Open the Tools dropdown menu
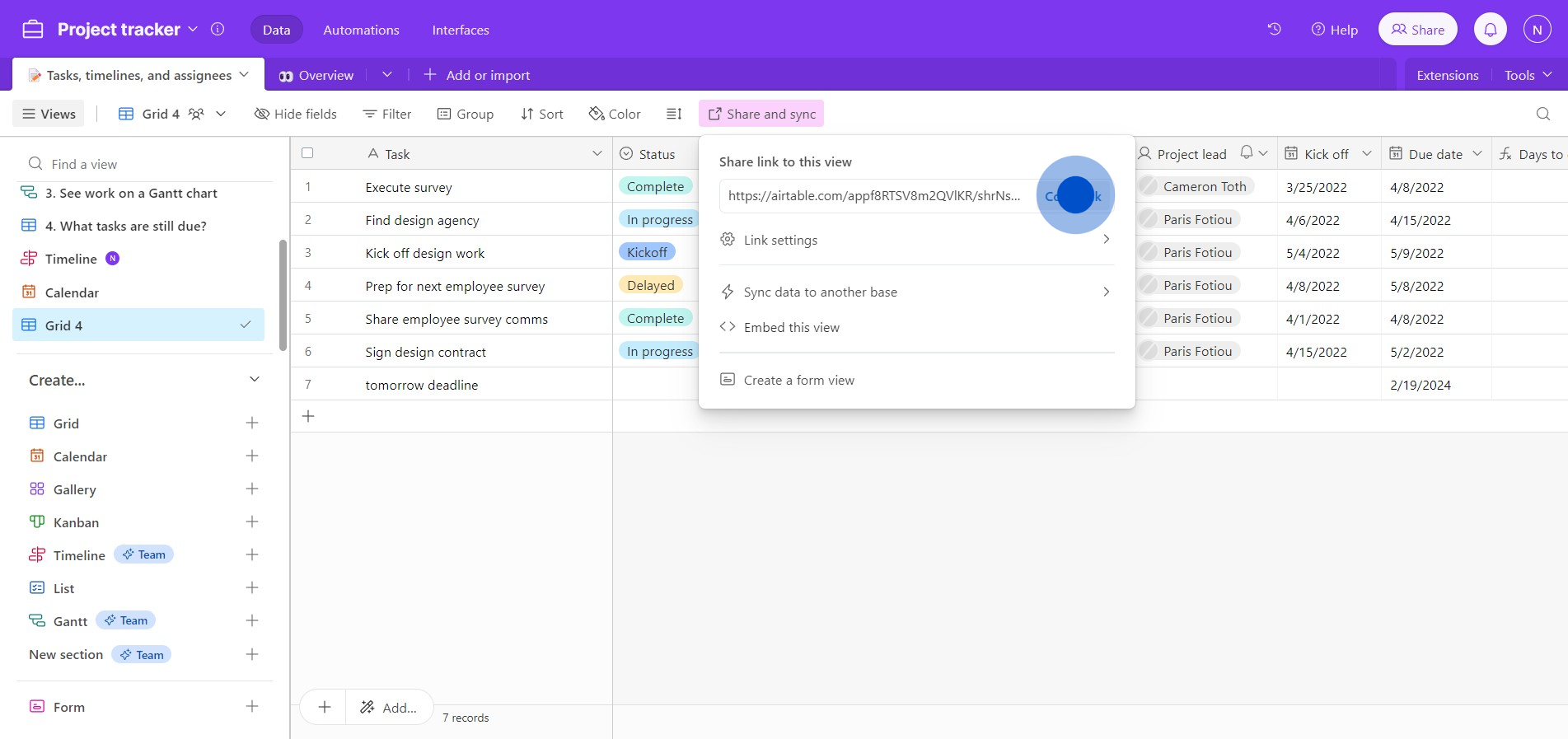Viewport: 1568px width, 739px height. click(1528, 75)
